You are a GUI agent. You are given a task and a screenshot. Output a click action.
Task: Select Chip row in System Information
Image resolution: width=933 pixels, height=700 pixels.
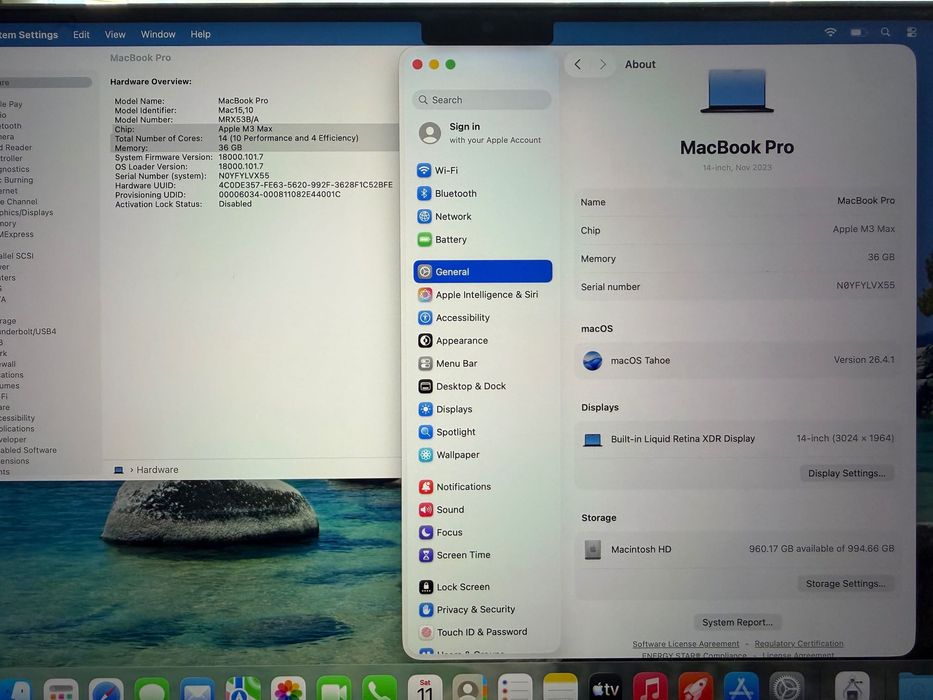(253, 129)
